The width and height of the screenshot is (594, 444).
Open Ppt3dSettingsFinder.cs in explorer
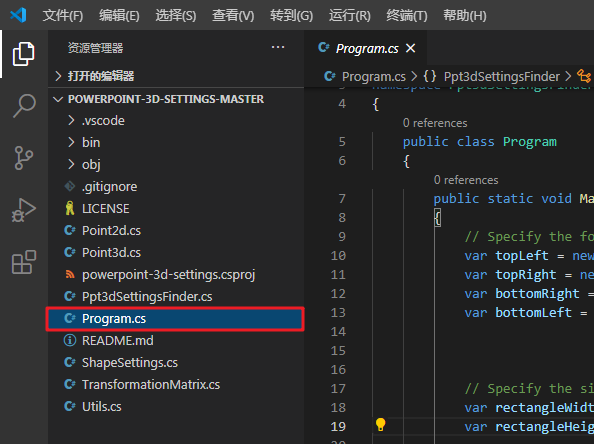pos(176,296)
